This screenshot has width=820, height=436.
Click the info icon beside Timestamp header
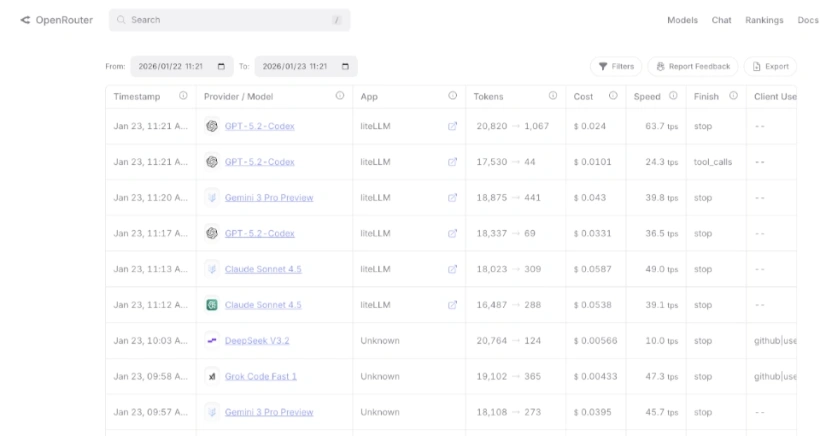pyautogui.click(x=183, y=97)
